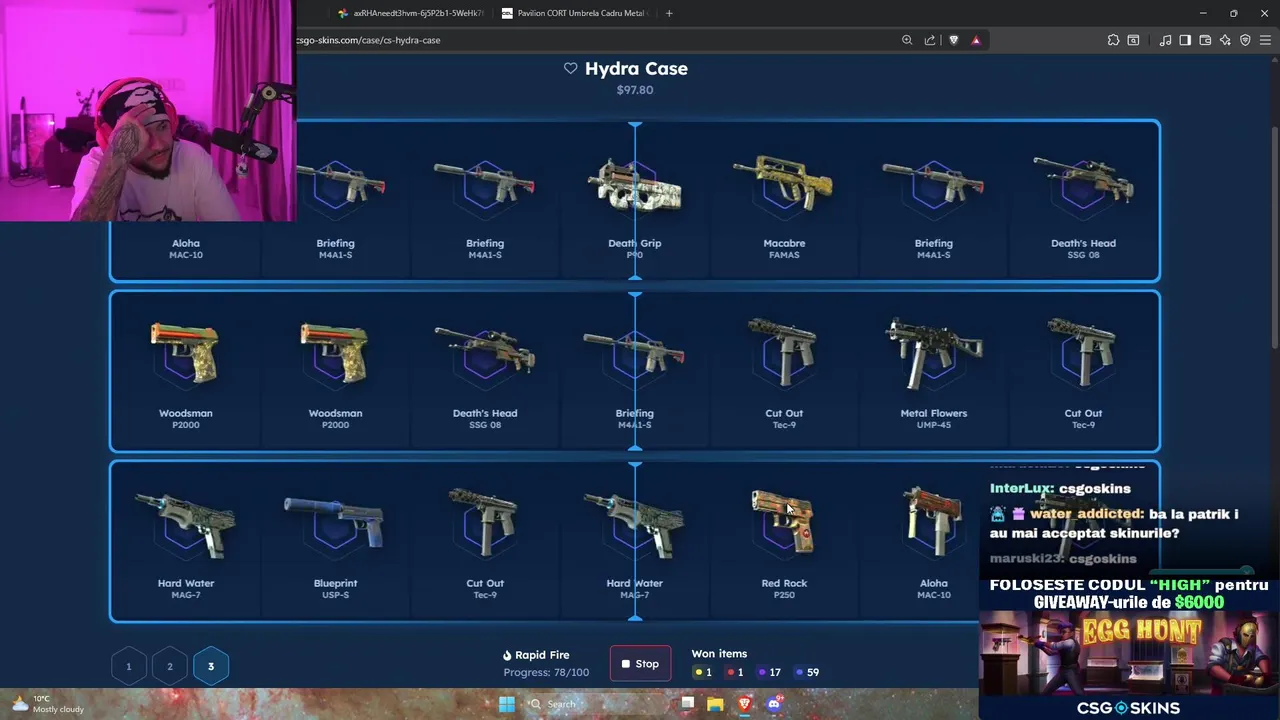Click the red won items counter

(x=734, y=672)
